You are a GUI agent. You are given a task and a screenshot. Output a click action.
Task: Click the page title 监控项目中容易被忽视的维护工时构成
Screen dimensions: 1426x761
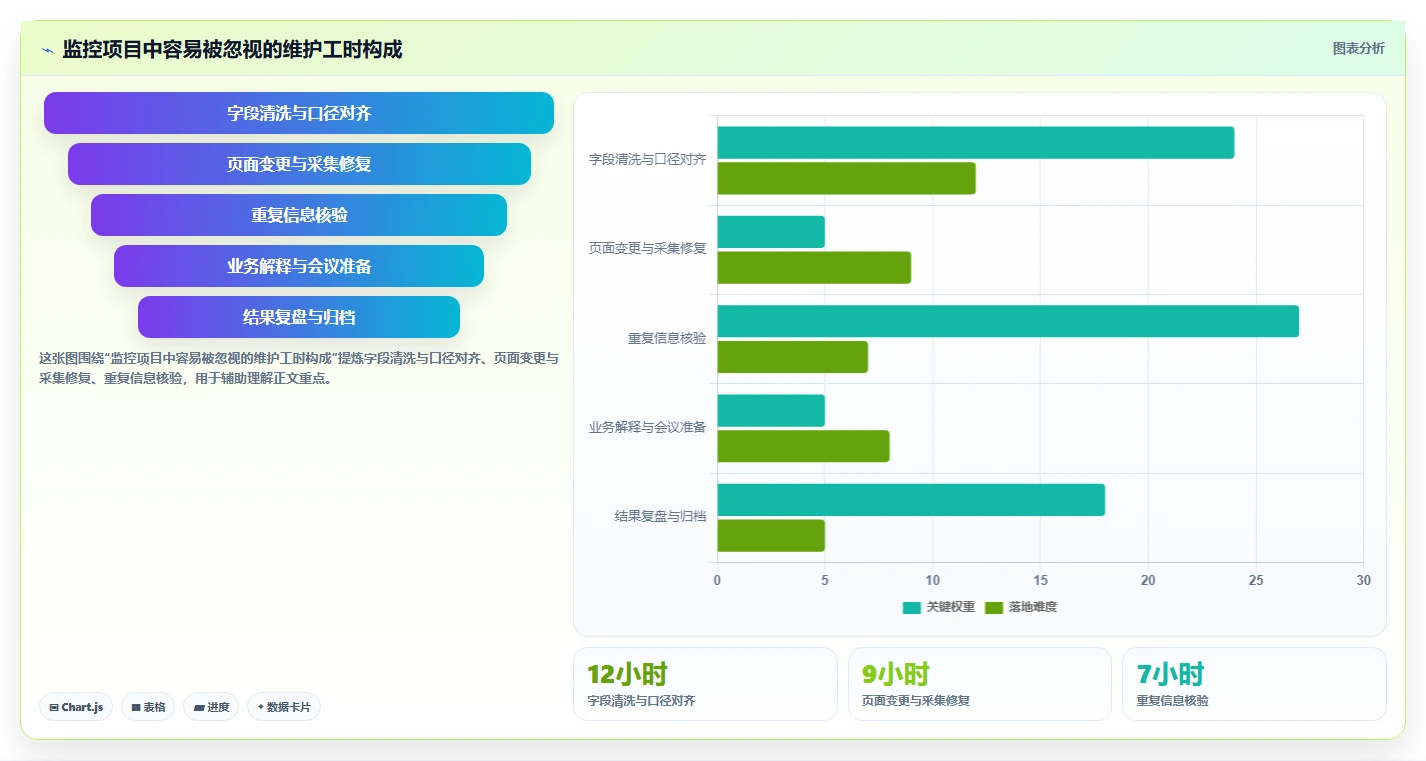pos(232,49)
